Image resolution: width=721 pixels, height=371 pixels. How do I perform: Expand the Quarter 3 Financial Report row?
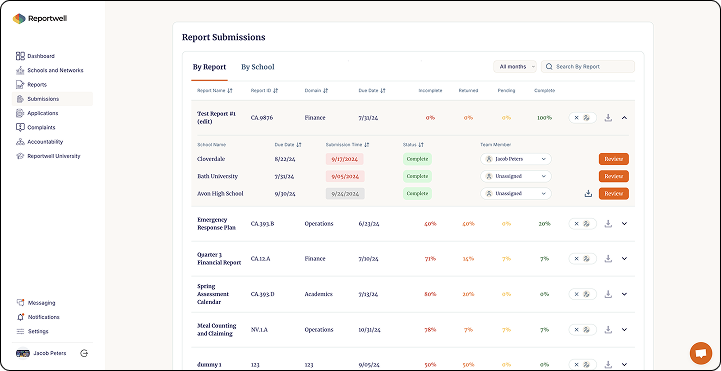click(x=624, y=259)
